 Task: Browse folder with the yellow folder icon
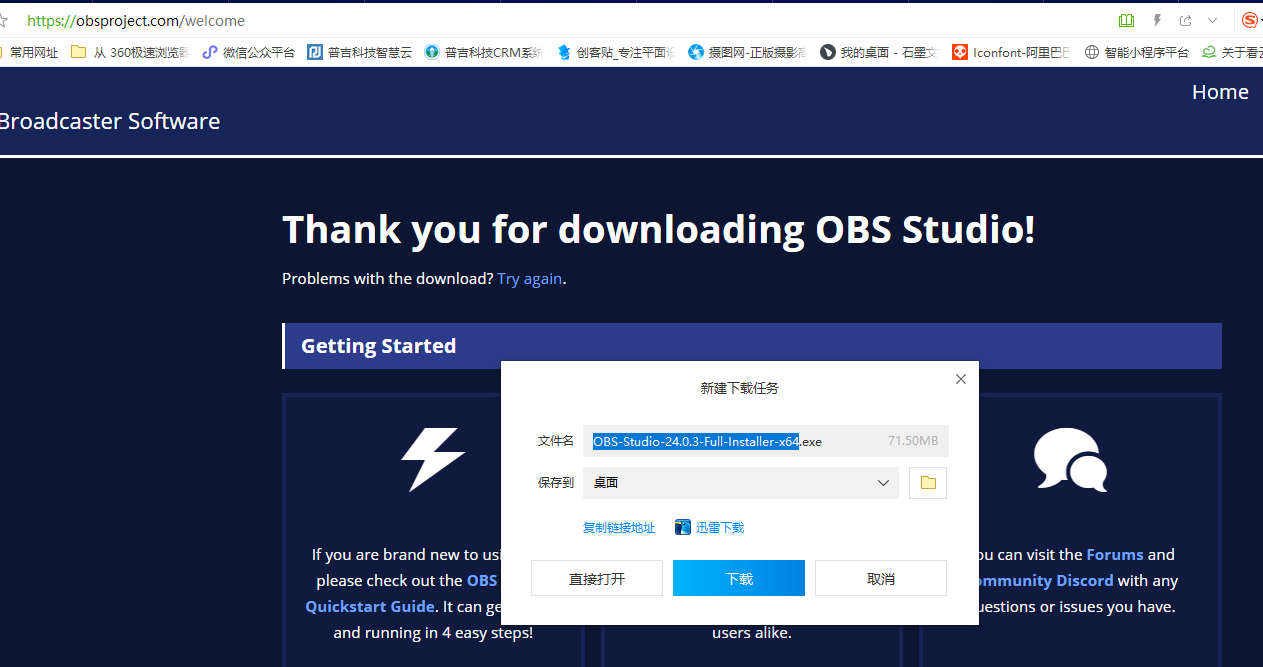coord(928,483)
